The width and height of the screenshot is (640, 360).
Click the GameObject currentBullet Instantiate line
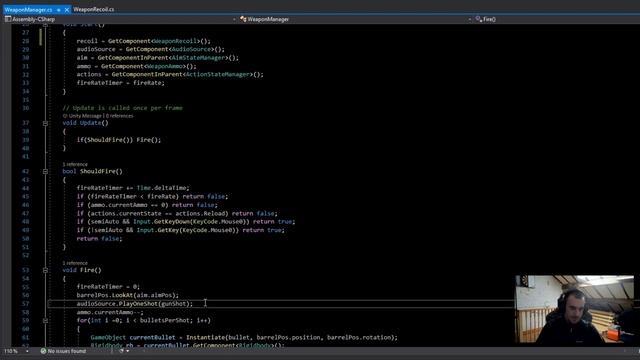[x=244, y=338]
